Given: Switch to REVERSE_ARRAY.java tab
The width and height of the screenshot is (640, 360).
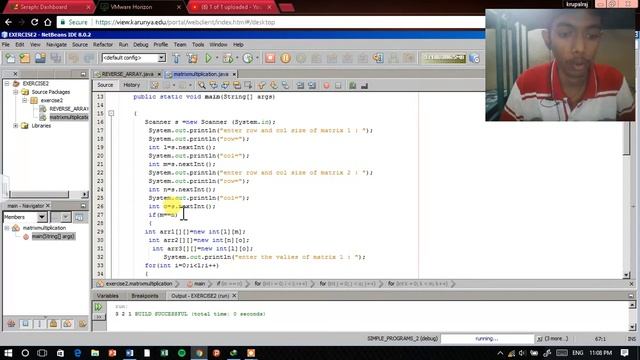Looking at the screenshot, I should tap(127, 74).
